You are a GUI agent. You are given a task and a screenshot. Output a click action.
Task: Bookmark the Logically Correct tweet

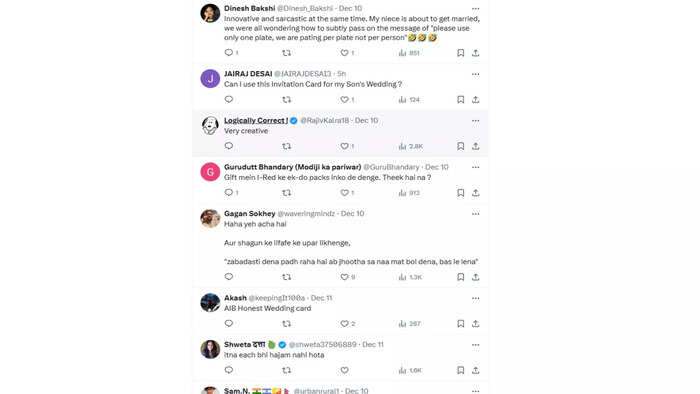coord(461,146)
